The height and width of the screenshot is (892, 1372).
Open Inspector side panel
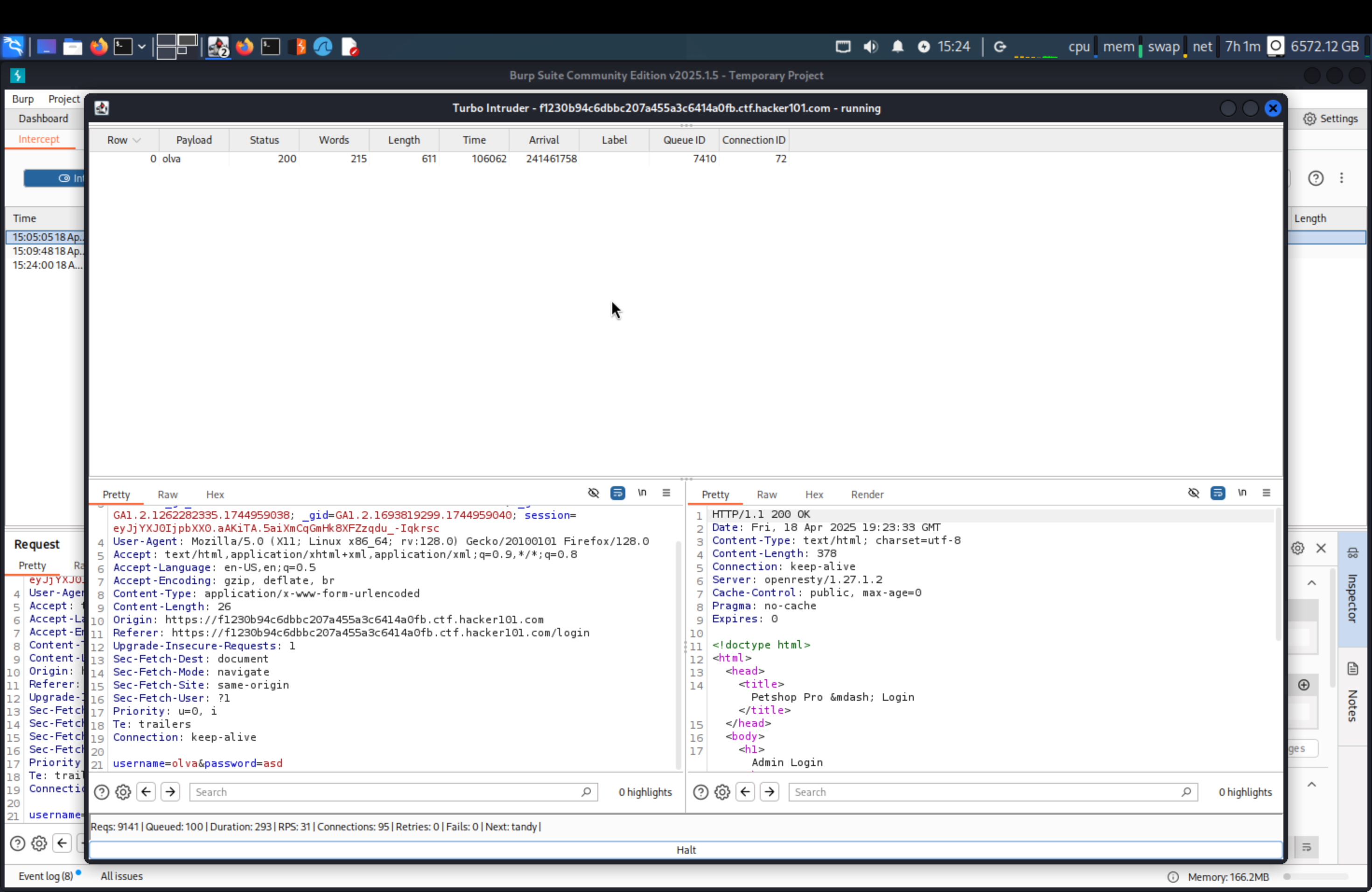1352,588
